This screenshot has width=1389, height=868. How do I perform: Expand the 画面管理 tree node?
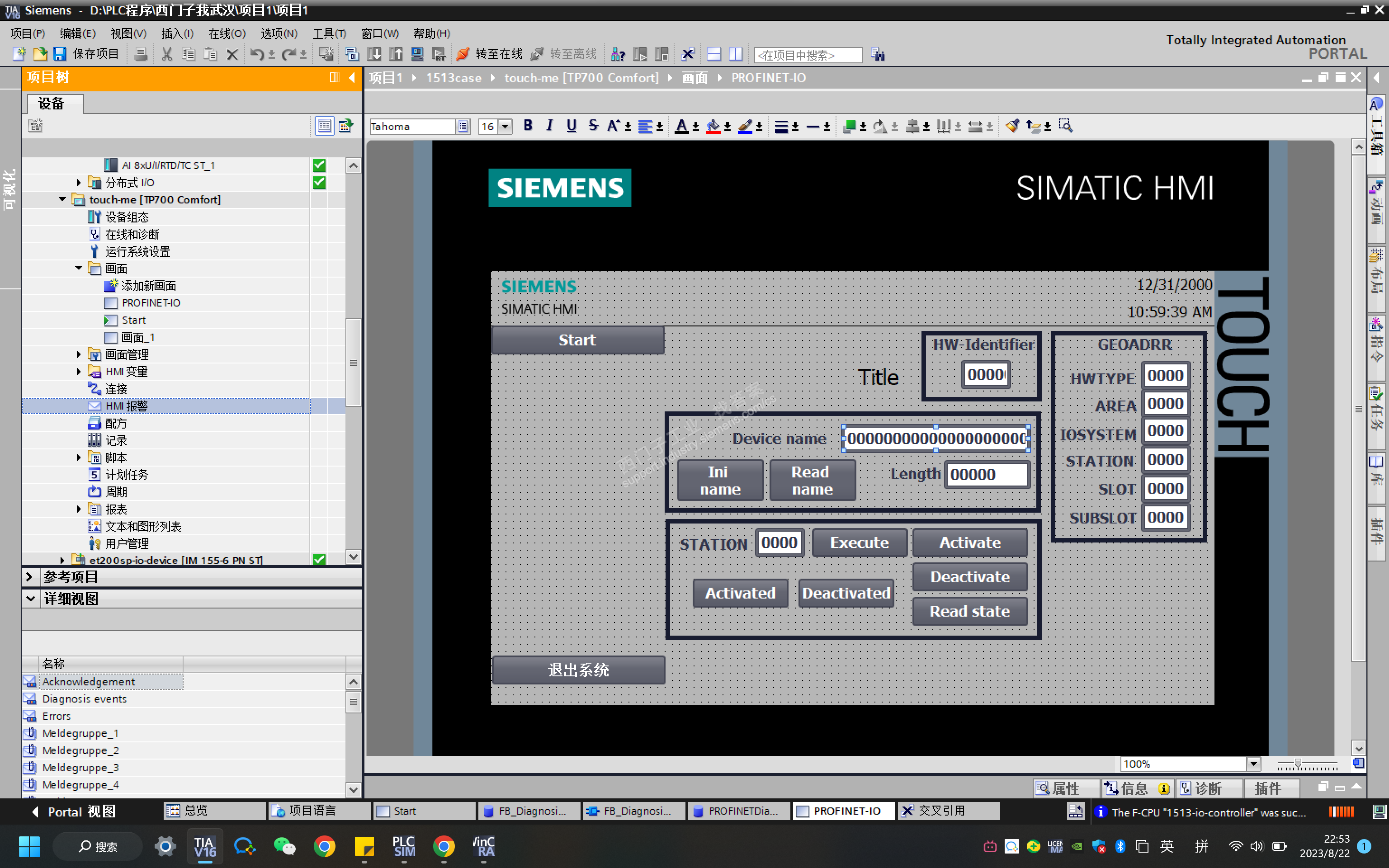[79, 355]
